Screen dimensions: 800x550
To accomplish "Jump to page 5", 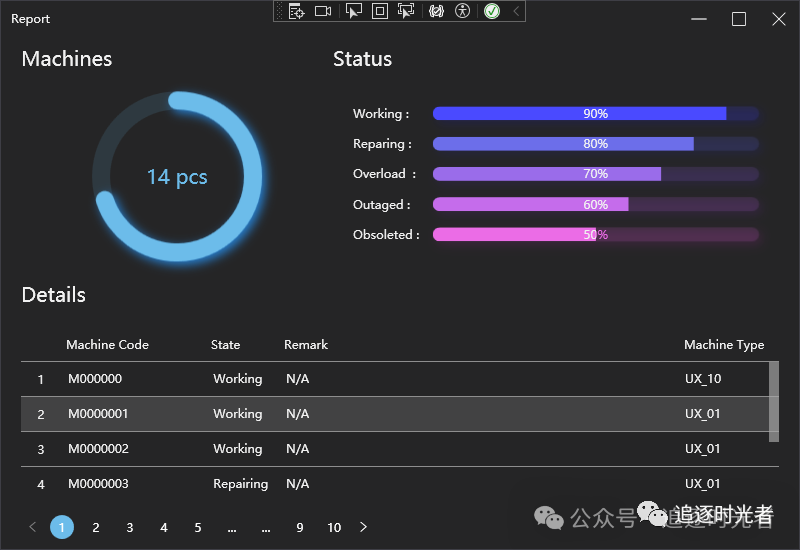I will pos(198,527).
